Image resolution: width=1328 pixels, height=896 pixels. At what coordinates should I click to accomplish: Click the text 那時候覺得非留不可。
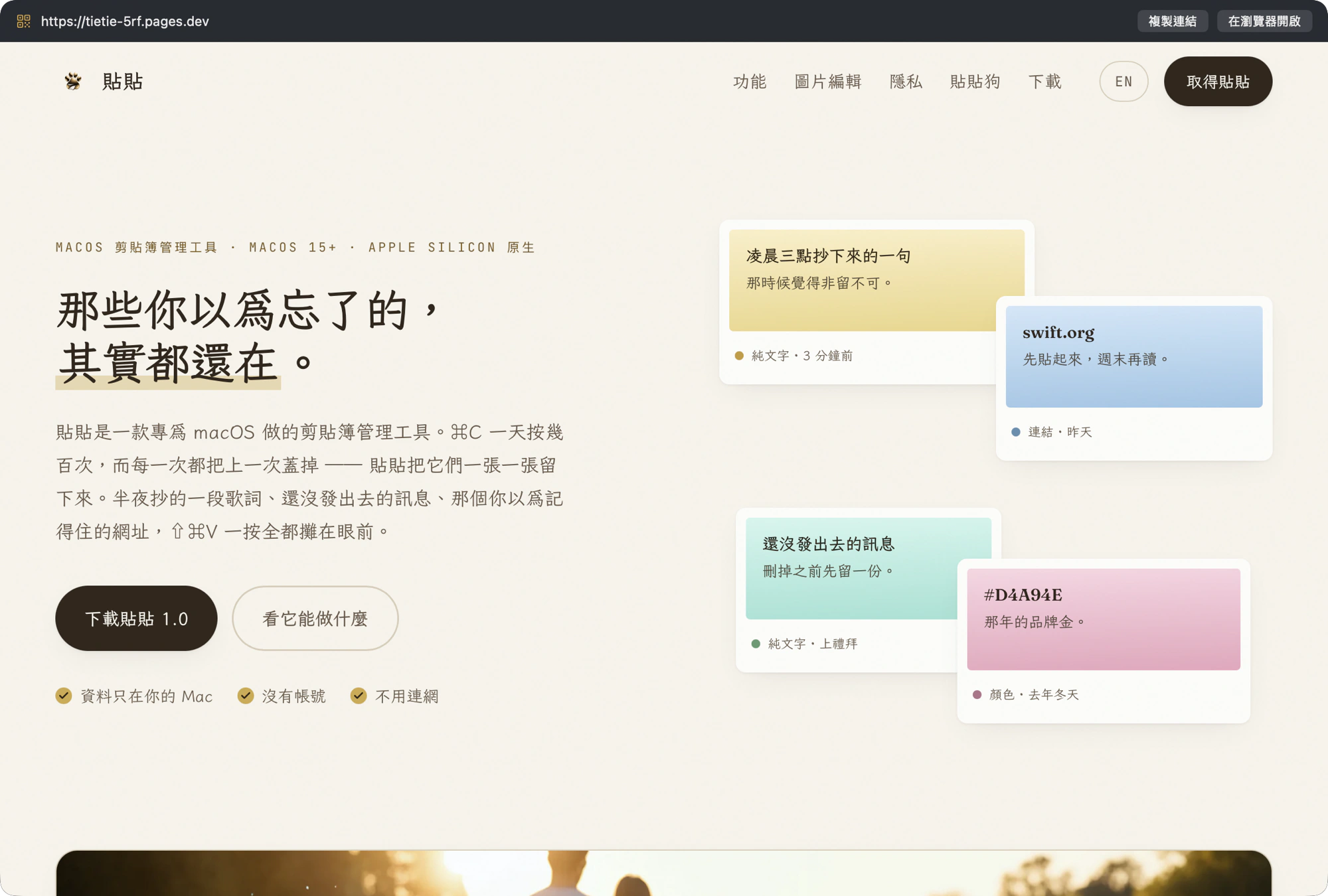pos(821,283)
